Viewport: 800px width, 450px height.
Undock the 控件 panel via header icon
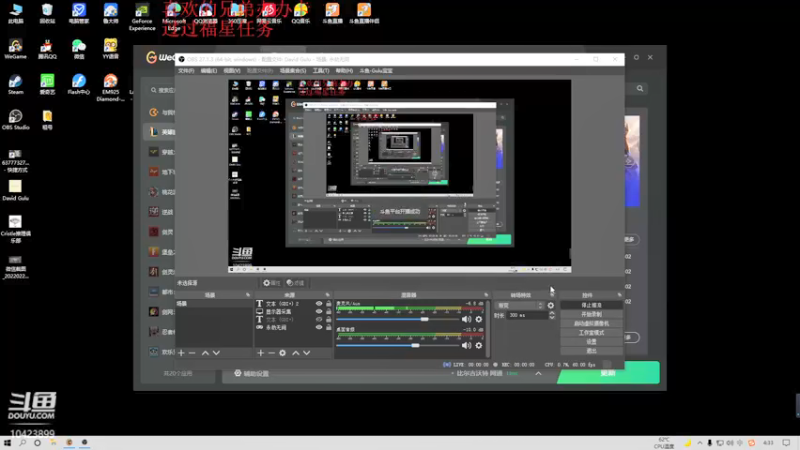pos(619,295)
